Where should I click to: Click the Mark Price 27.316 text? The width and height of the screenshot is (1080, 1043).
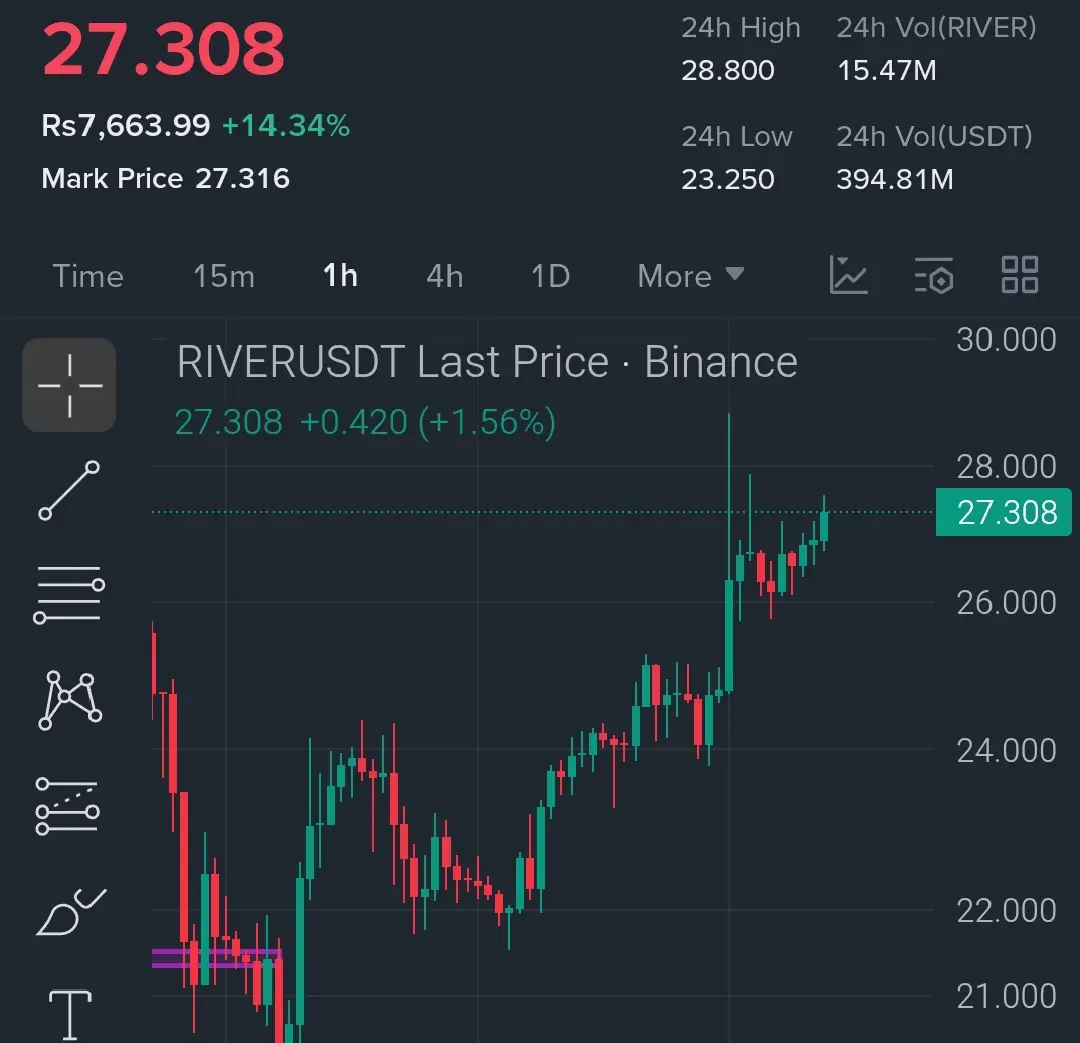point(165,178)
